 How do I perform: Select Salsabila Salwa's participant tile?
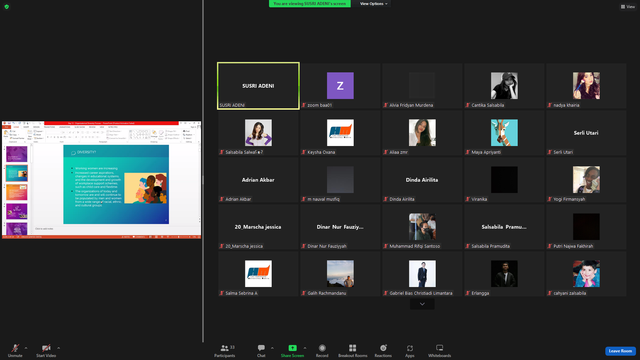pyautogui.click(x=258, y=133)
